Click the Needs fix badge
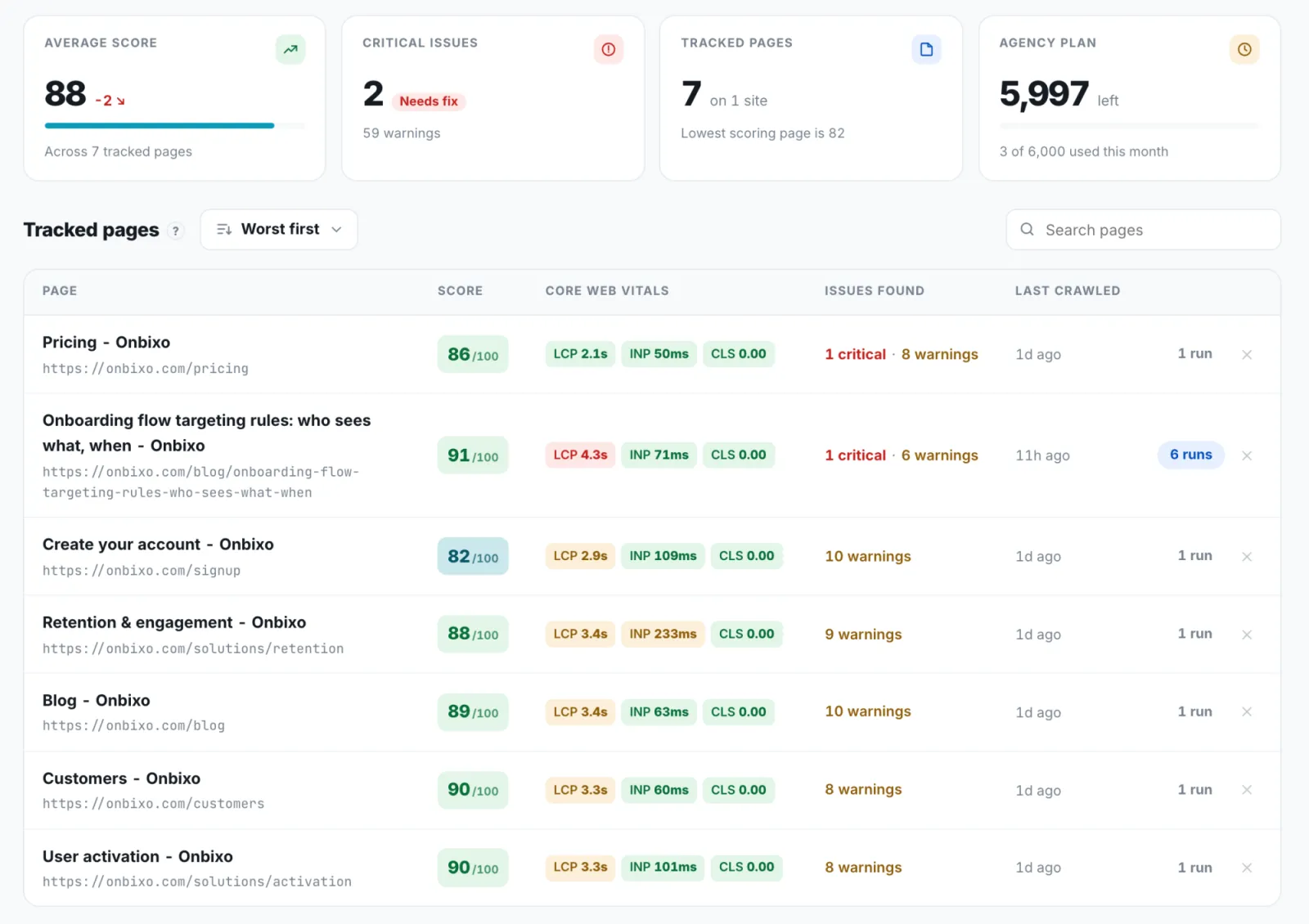Screen dimensions: 1309x924 pyautogui.click(x=429, y=101)
